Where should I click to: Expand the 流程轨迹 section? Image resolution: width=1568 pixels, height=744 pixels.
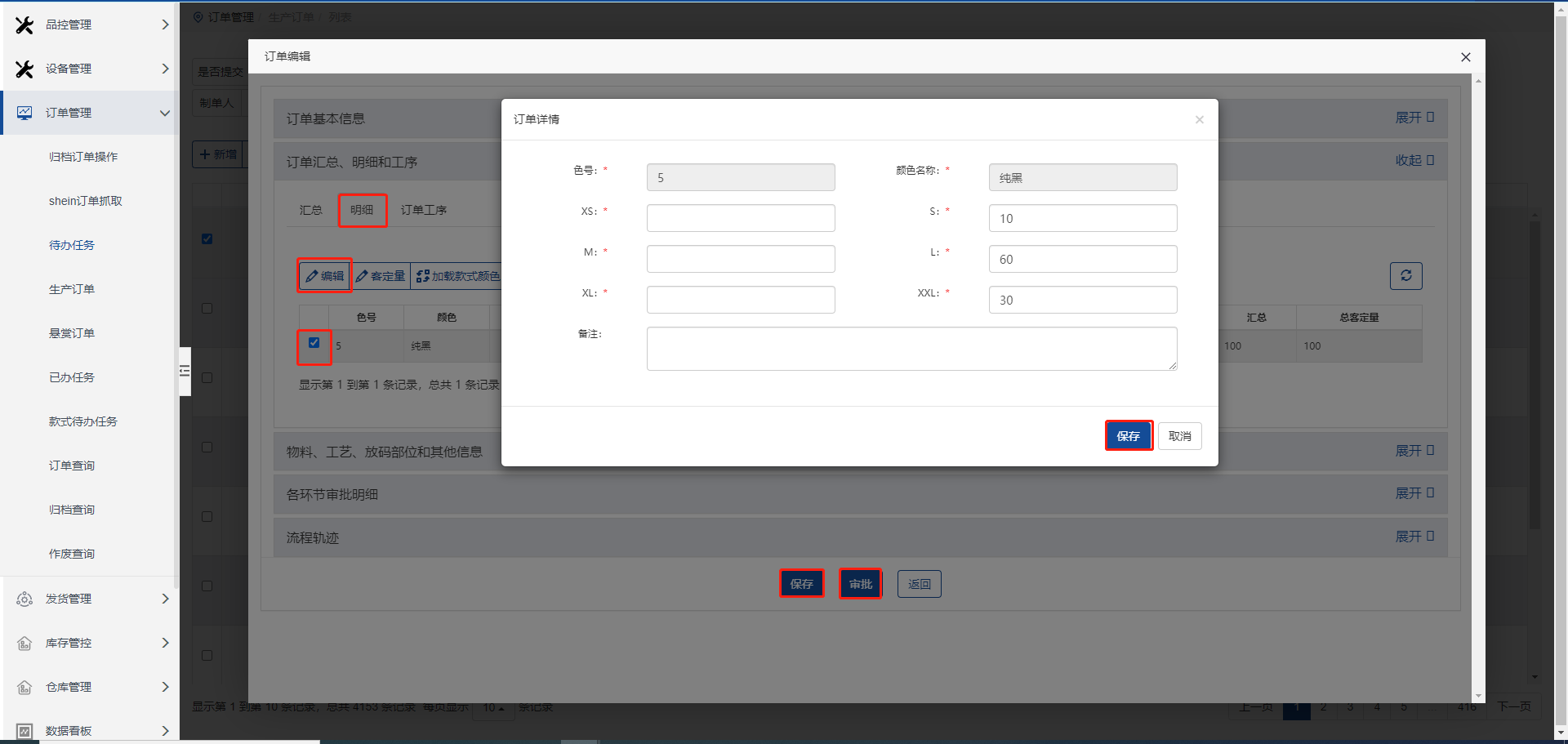[x=1414, y=537]
